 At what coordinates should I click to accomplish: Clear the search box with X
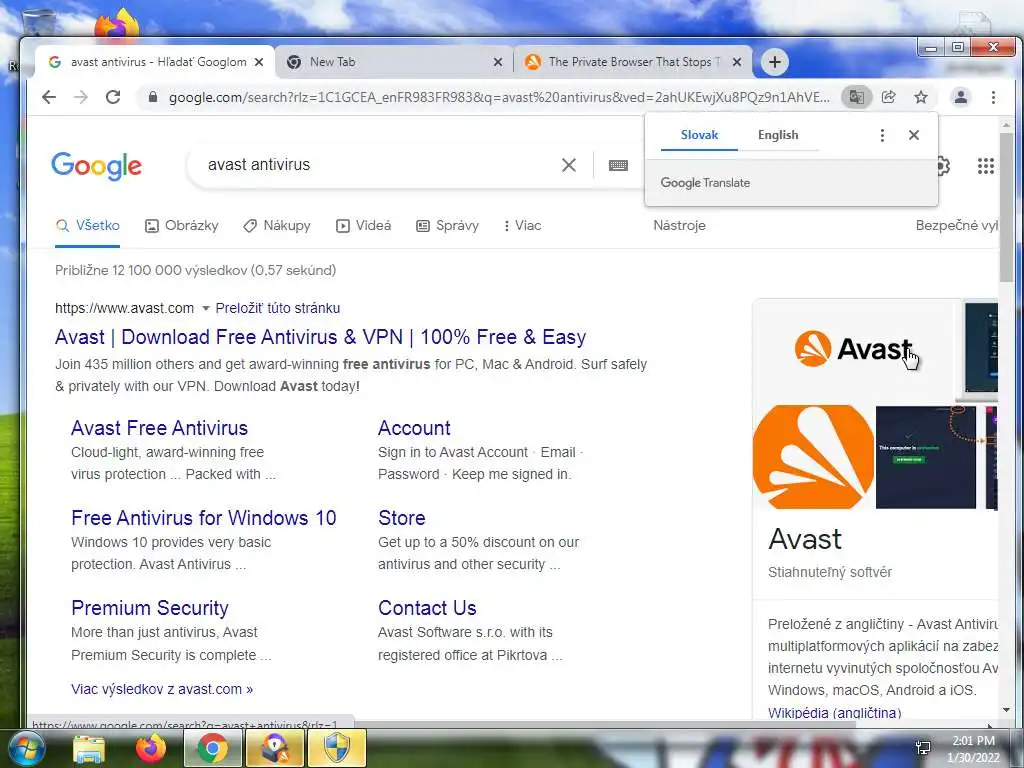point(569,165)
